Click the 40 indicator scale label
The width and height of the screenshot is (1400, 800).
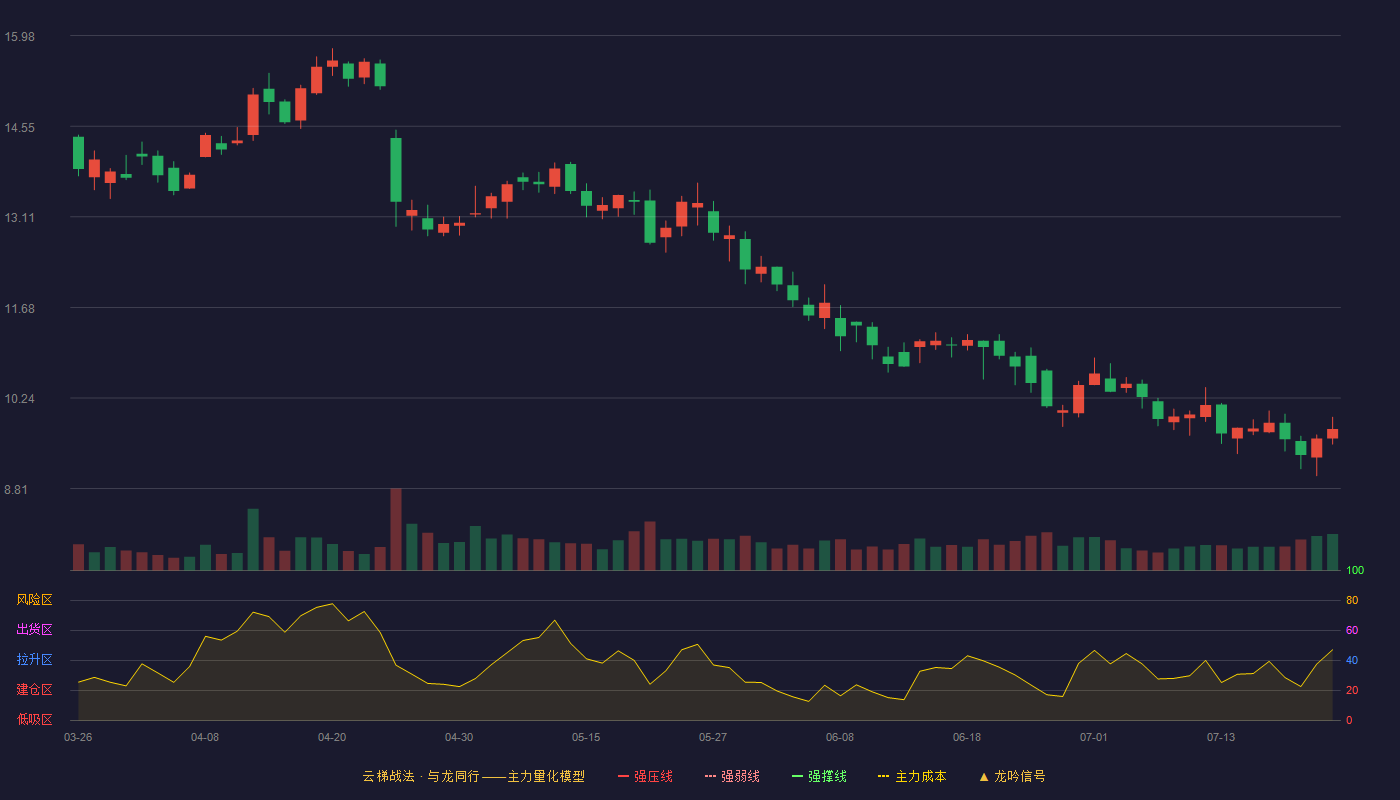pos(1352,661)
